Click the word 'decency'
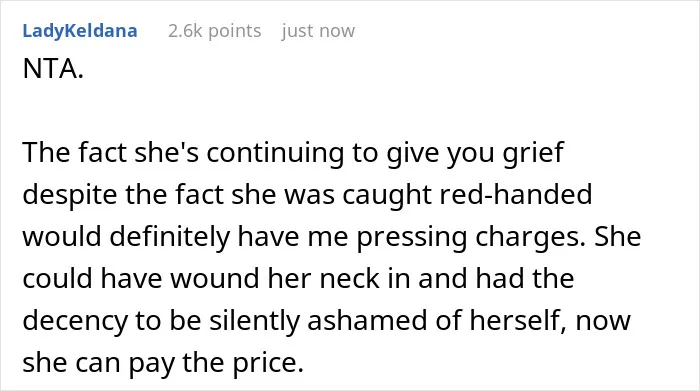This screenshot has width=700, height=391. (75, 321)
